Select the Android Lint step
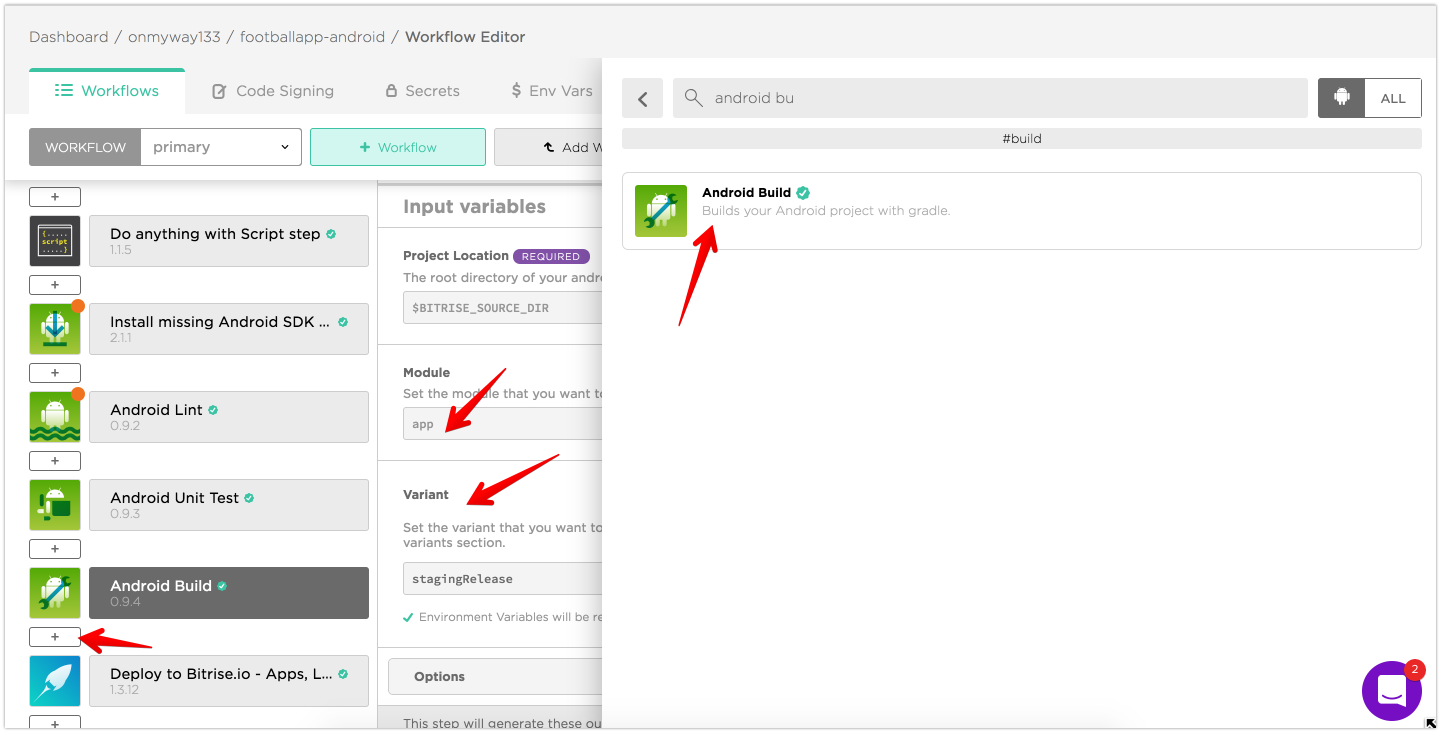Screen dimensions: 1441x733 click(229, 417)
